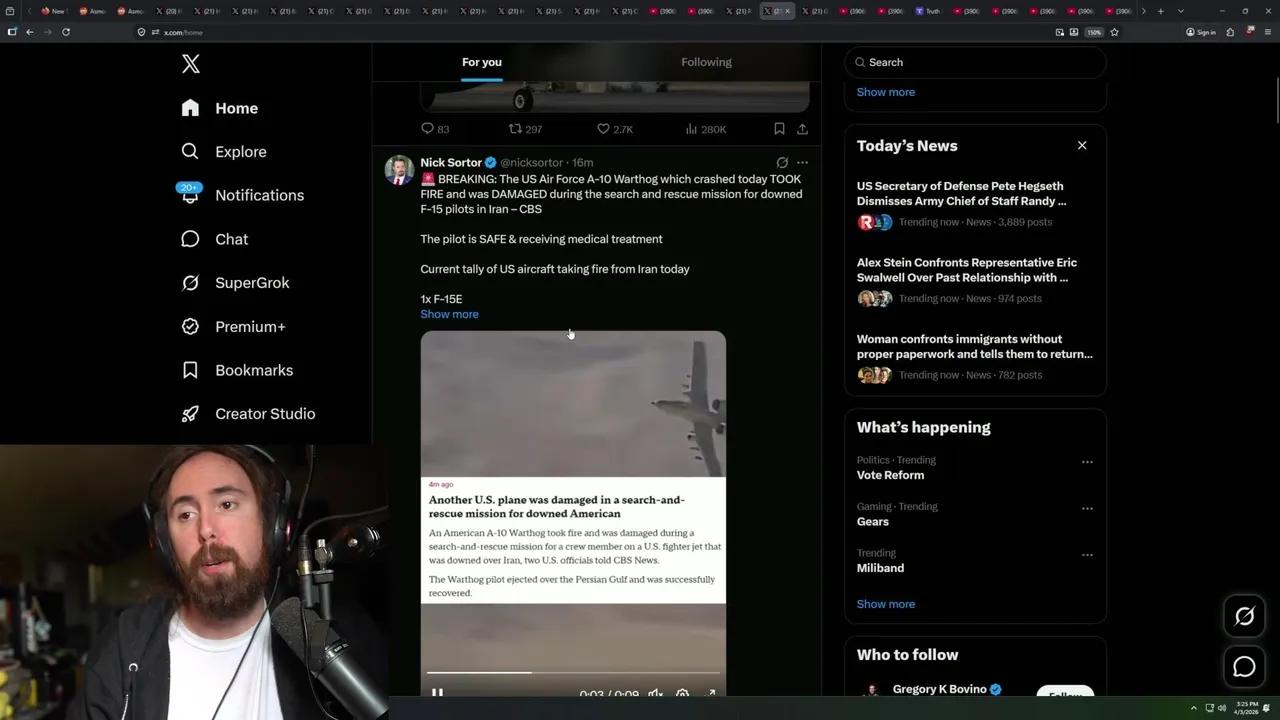
Task: Open the Gears trending topic
Action: pos(873,521)
